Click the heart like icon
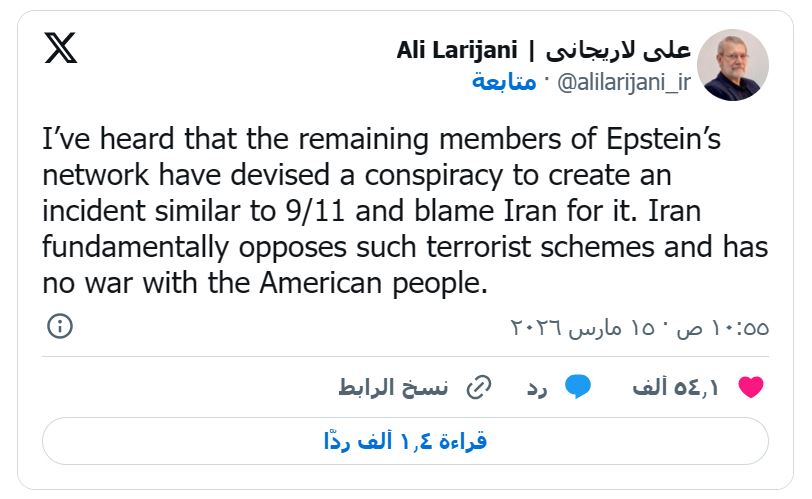Image resolution: width=812 pixels, height=499 pixels. pyautogui.click(x=750, y=388)
